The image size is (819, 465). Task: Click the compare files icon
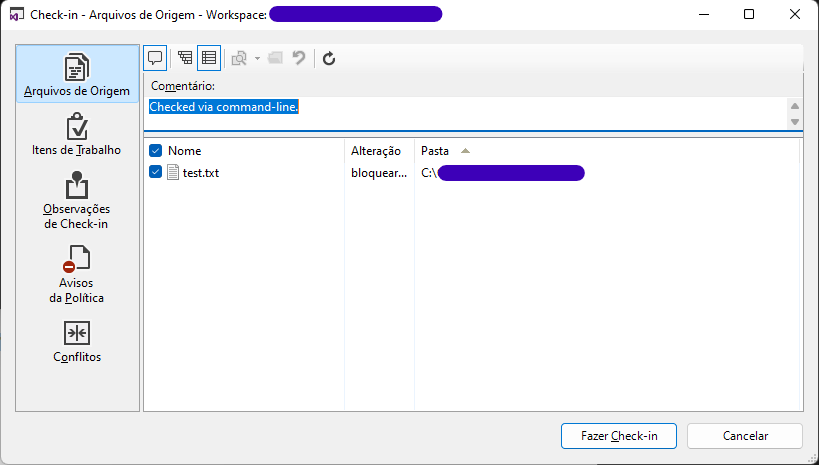239,58
